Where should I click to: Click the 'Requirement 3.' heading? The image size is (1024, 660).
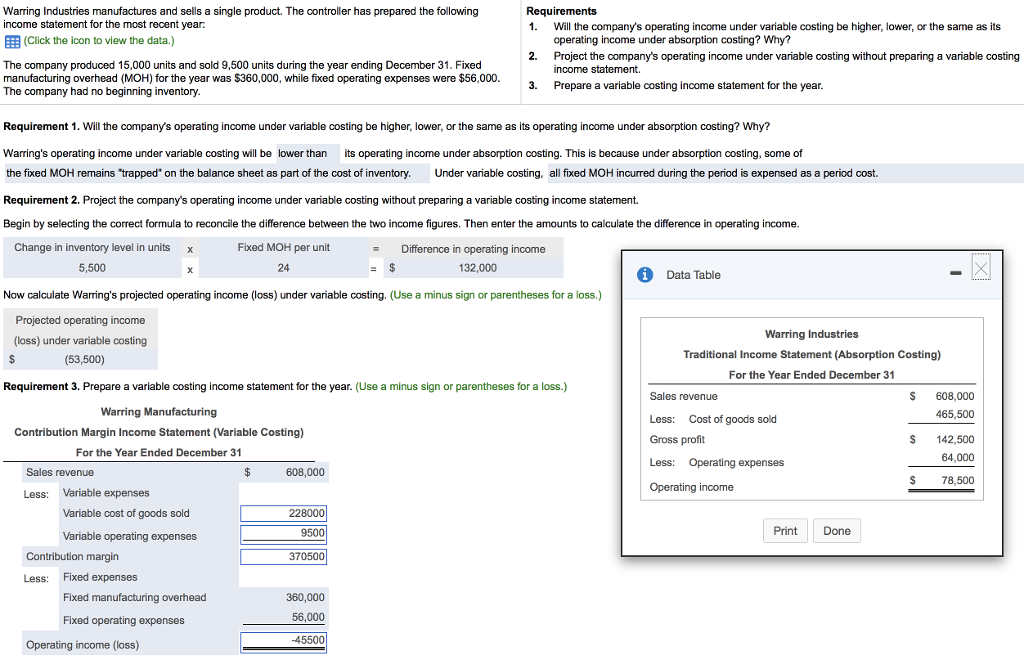point(42,386)
